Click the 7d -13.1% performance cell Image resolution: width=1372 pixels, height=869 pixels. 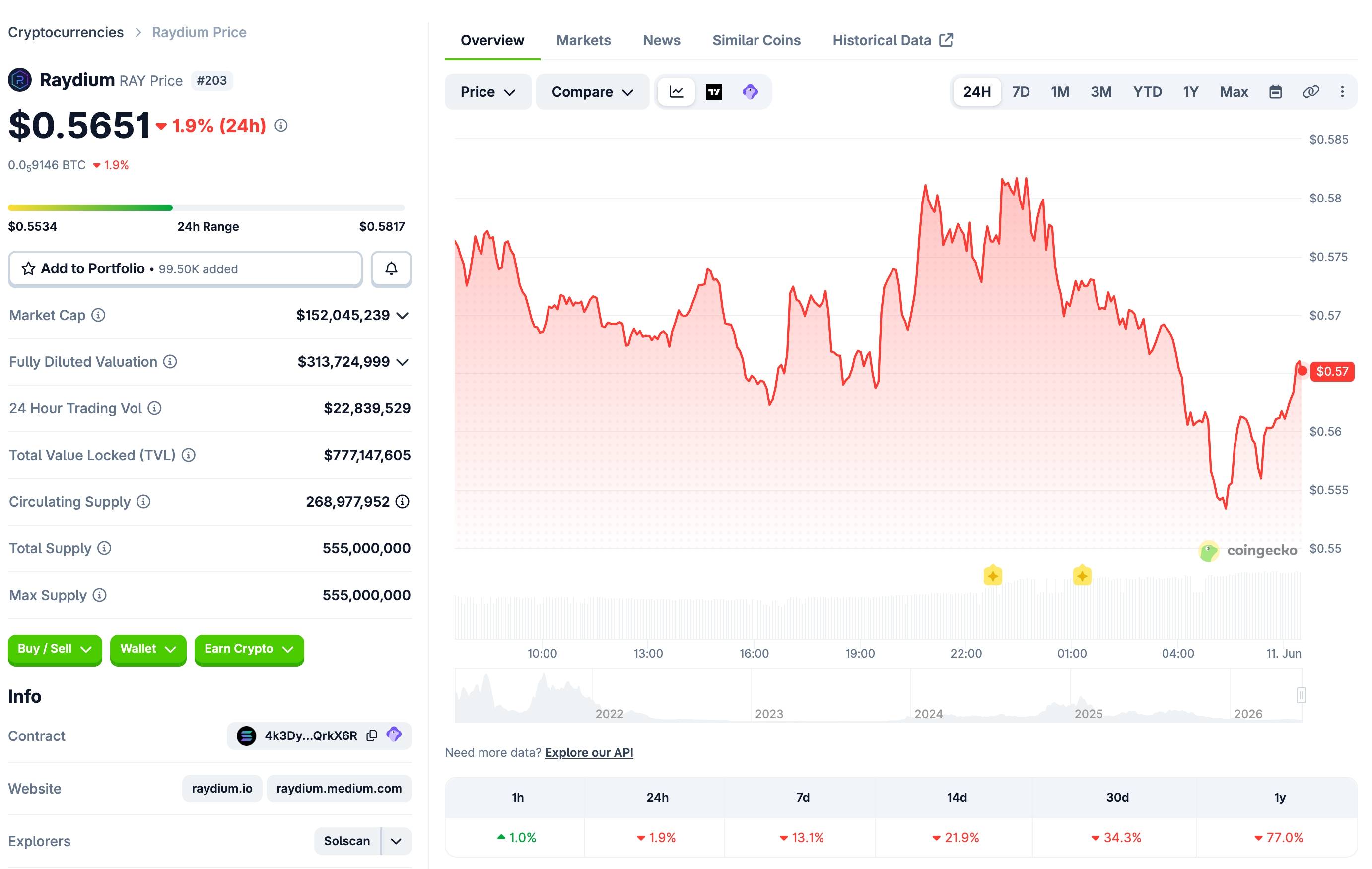(801, 837)
